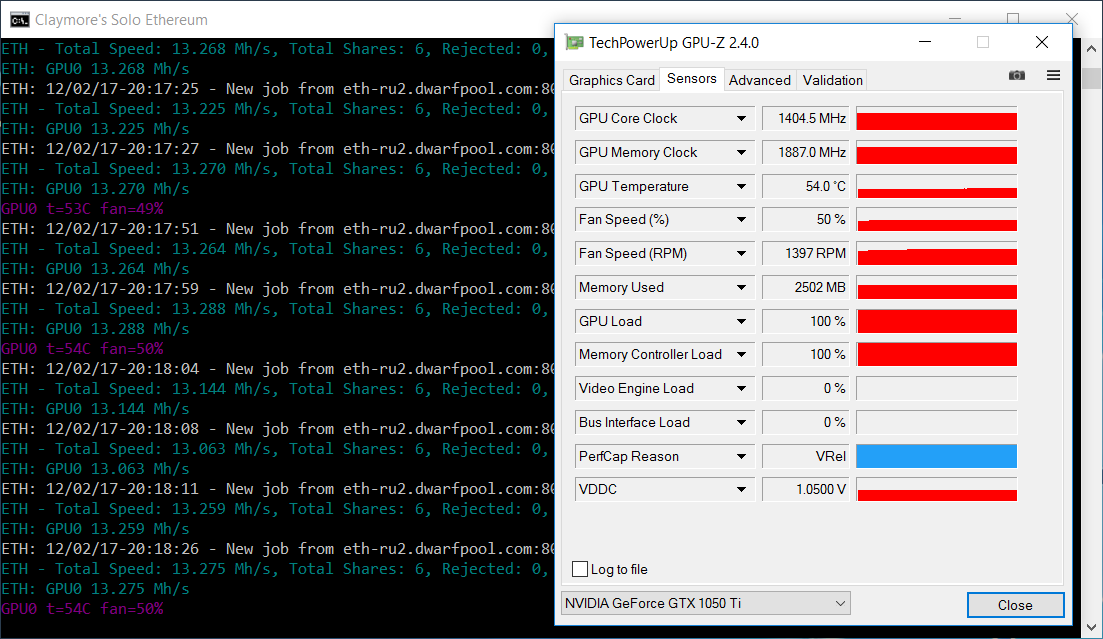Open the Memory Controller Load dropdown

click(x=741, y=355)
